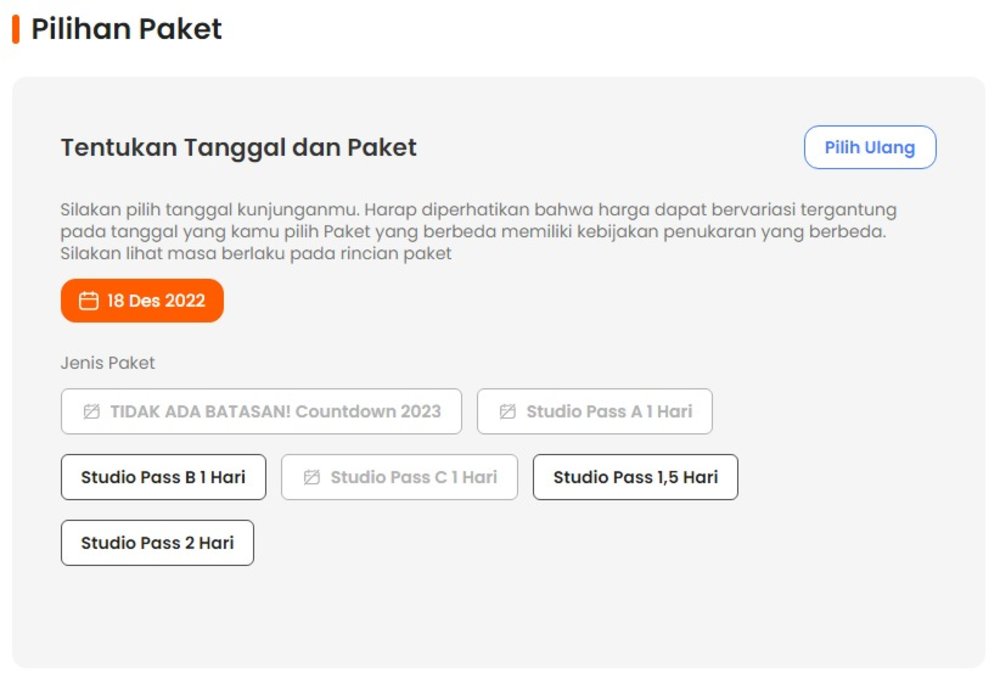Click the crossed-calendar icon on Countdown 2023
Image resolution: width=1000 pixels, height=683 pixels.
[x=91, y=411]
